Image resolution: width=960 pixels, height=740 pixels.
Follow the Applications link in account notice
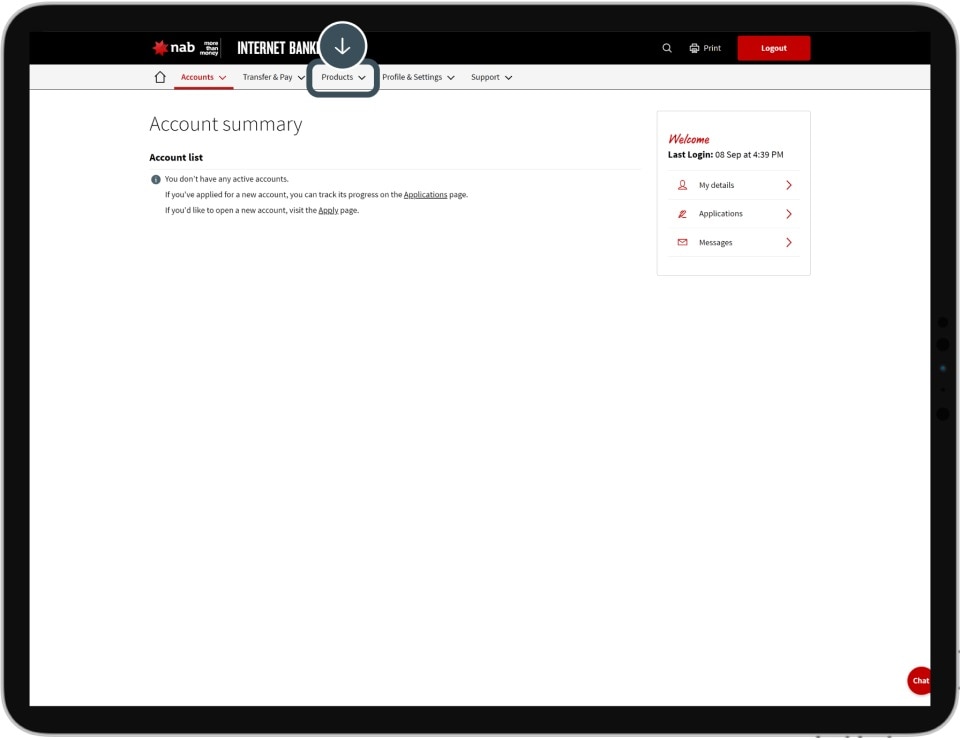point(425,195)
